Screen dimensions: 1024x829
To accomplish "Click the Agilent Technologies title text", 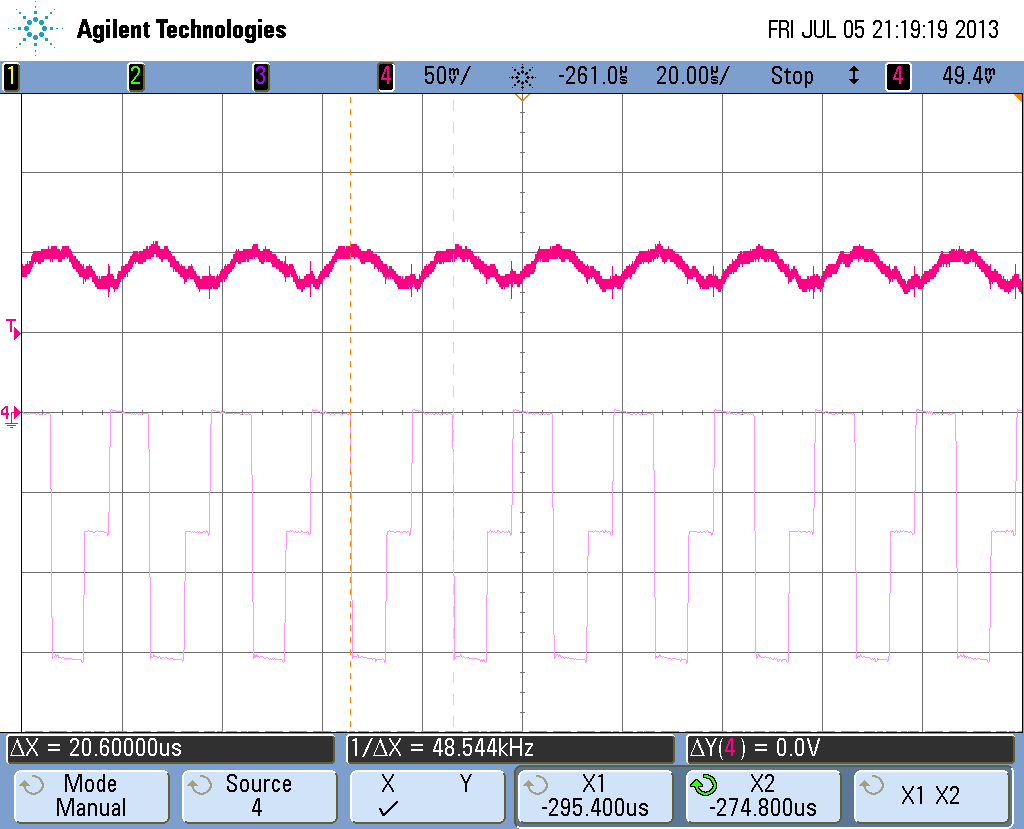I will pos(182,29).
